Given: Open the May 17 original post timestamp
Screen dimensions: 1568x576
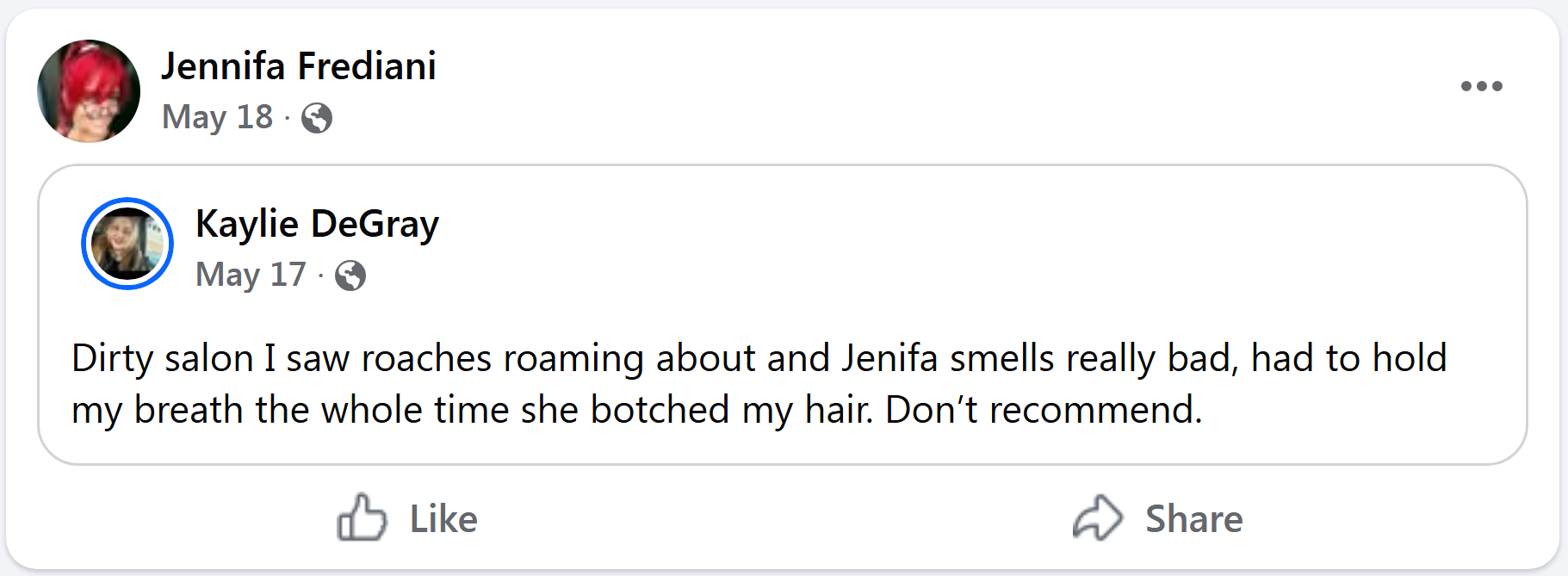Looking at the screenshot, I should [251, 275].
